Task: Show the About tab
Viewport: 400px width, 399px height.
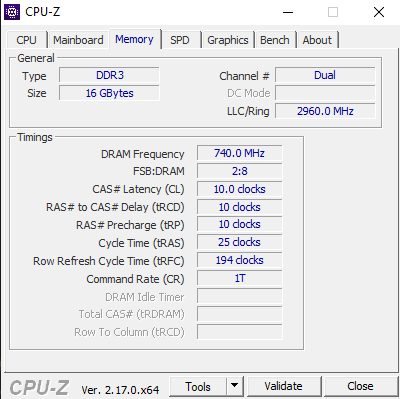Action: coord(317,40)
